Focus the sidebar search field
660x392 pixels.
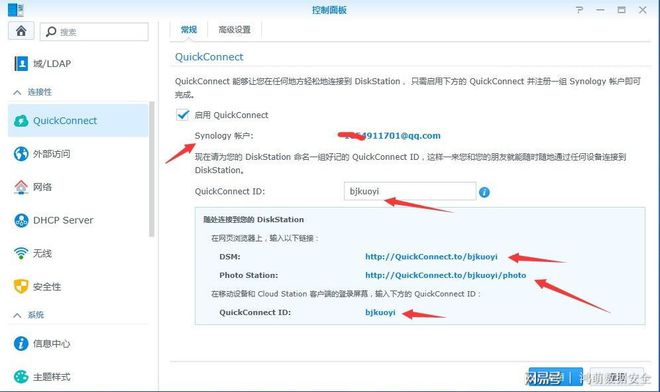click(94, 32)
